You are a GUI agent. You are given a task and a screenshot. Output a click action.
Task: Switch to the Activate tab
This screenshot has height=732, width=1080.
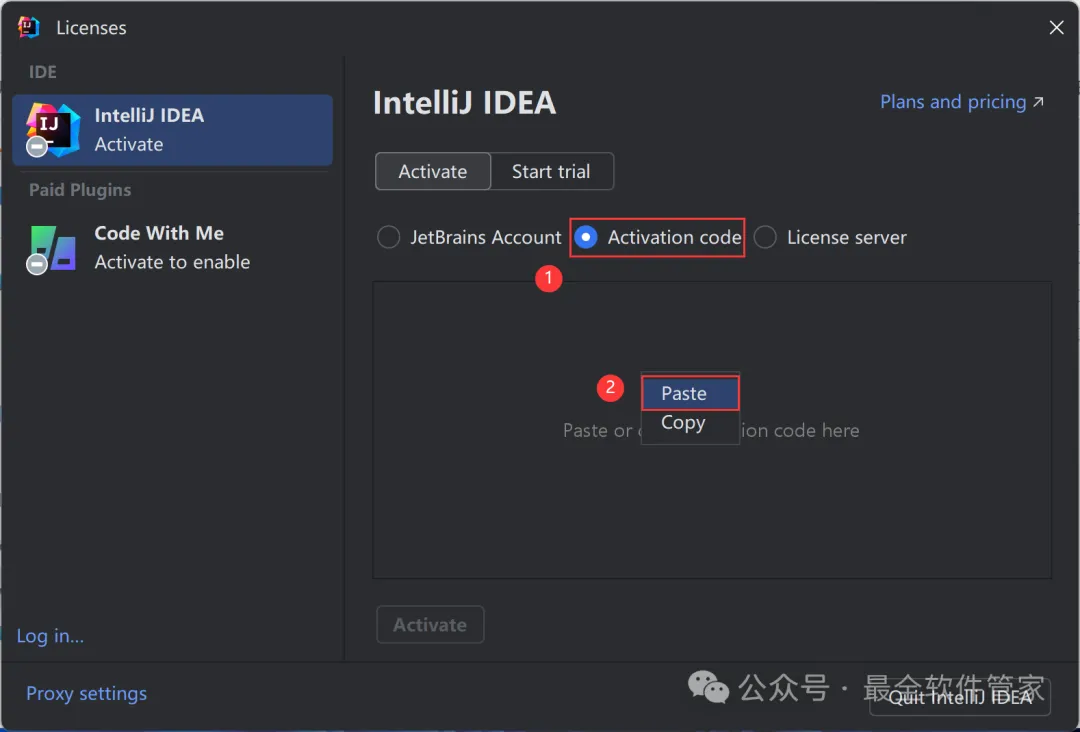click(x=432, y=172)
